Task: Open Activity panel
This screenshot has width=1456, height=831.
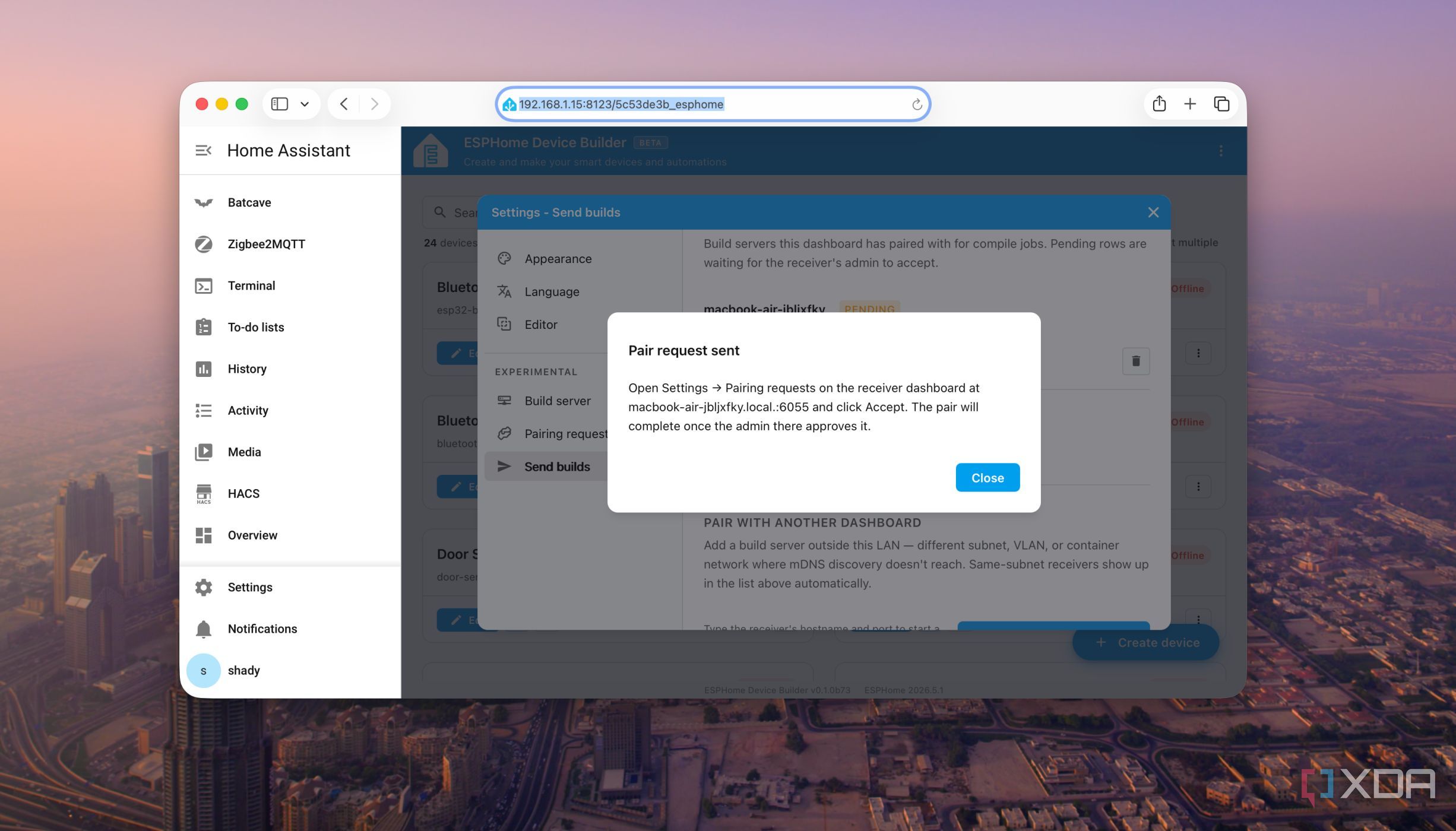Action: (x=290, y=410)
